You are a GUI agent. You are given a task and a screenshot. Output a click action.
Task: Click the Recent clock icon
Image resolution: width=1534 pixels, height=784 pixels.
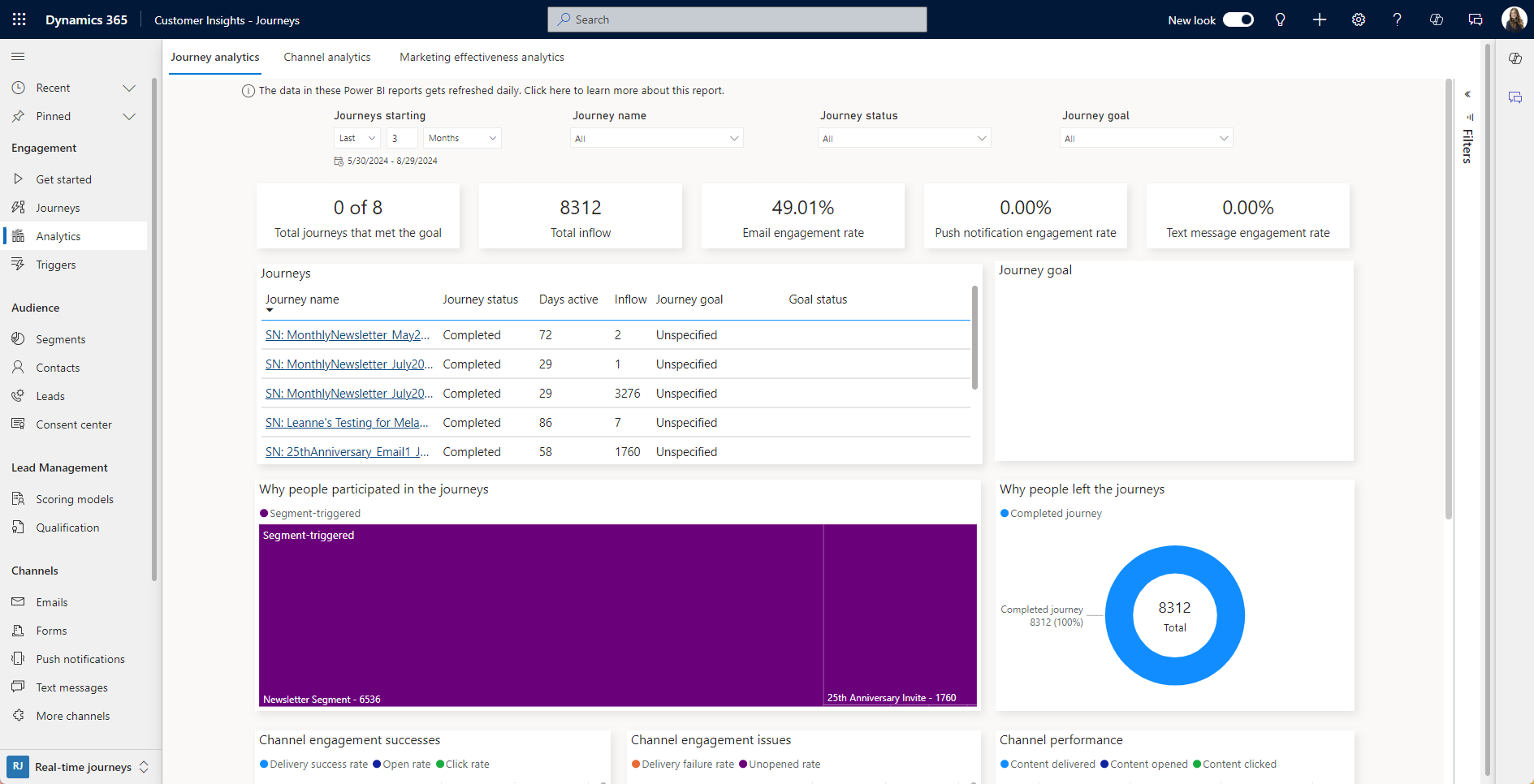point(18,88)
